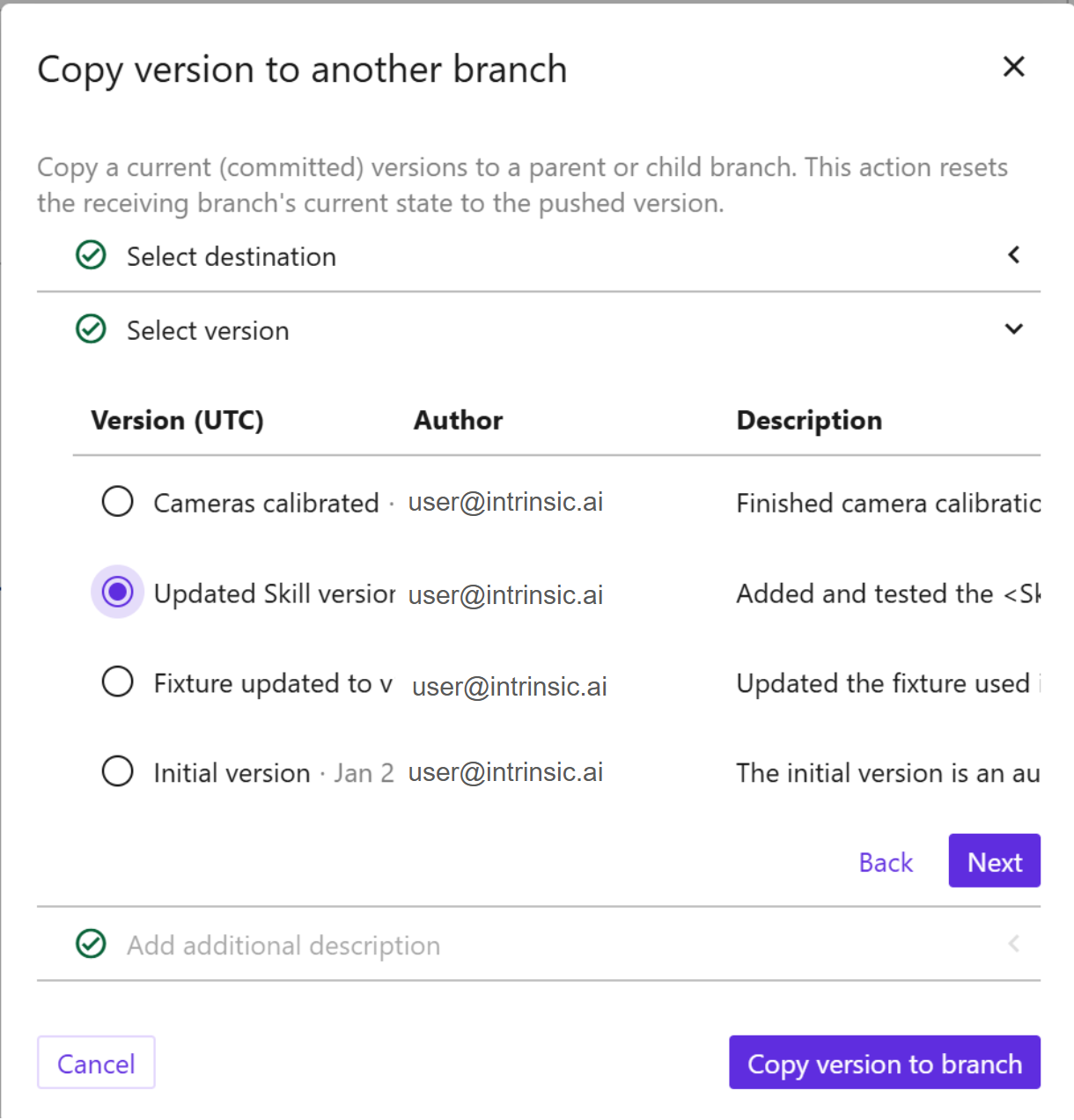Collapse the Select version step chevron
Screen dimensions: 1074x1120
[x=1013, y=329]
